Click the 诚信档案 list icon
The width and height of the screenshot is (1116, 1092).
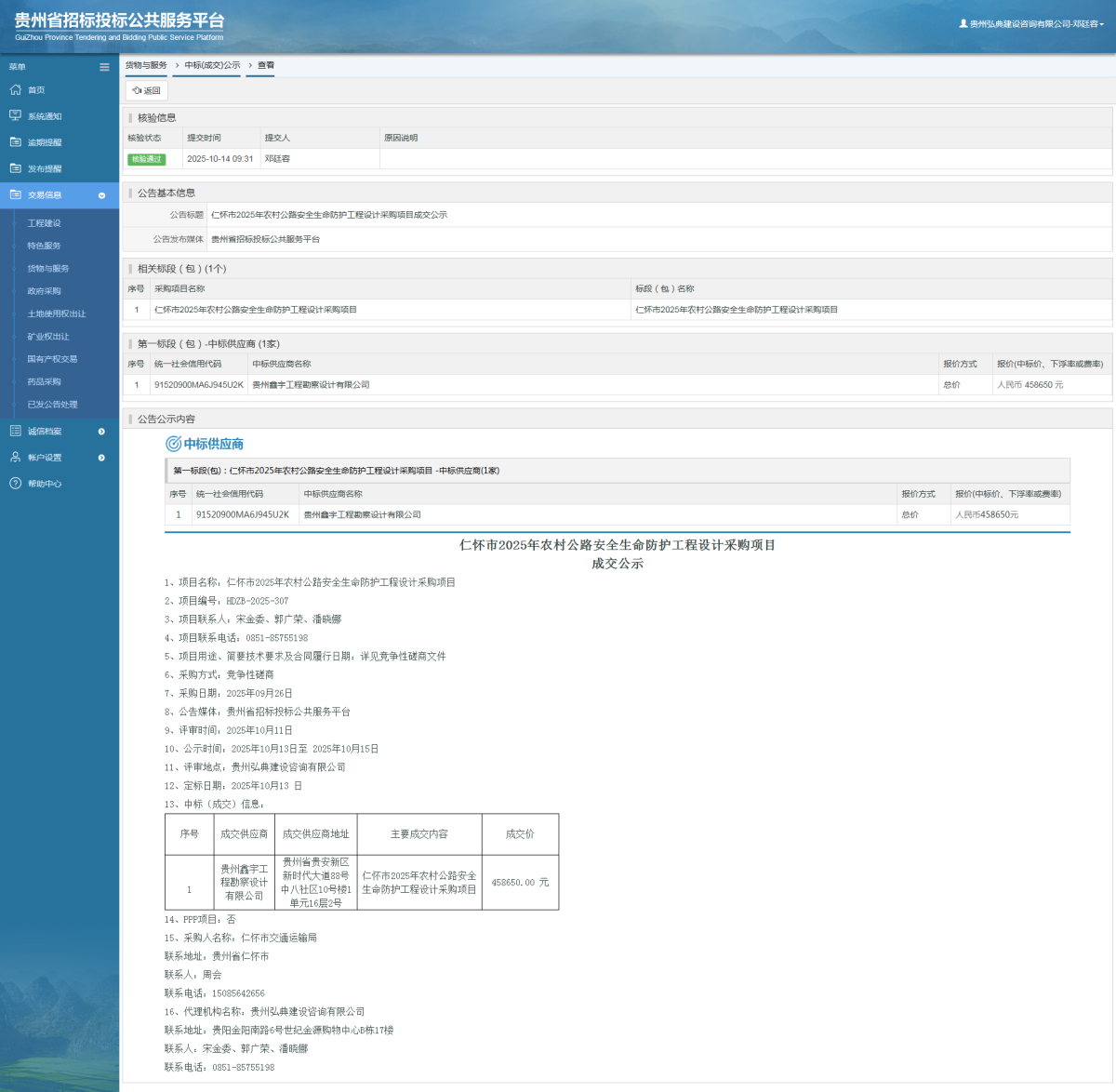(x=15, y=432)
